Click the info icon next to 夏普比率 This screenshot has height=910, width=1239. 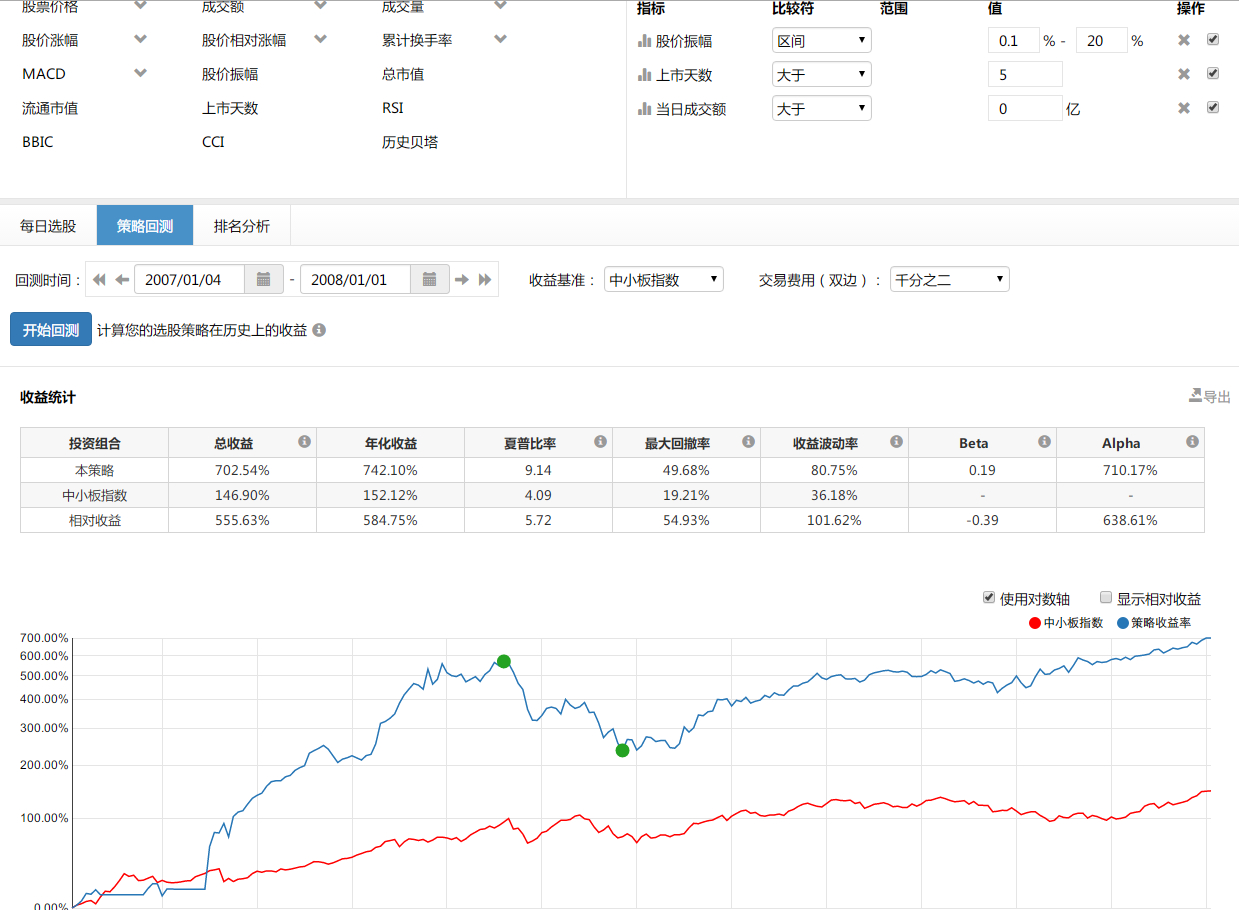point(600,442)
